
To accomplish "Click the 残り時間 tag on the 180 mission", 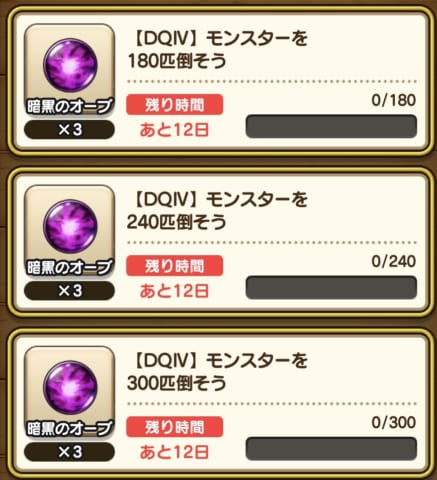I will tap(175, 105).
